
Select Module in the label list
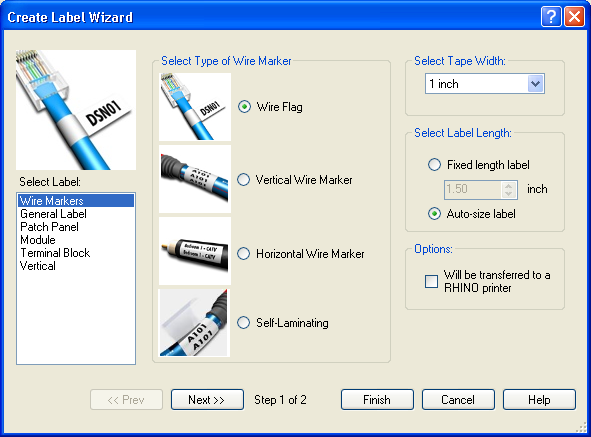(x=76, y=240)
